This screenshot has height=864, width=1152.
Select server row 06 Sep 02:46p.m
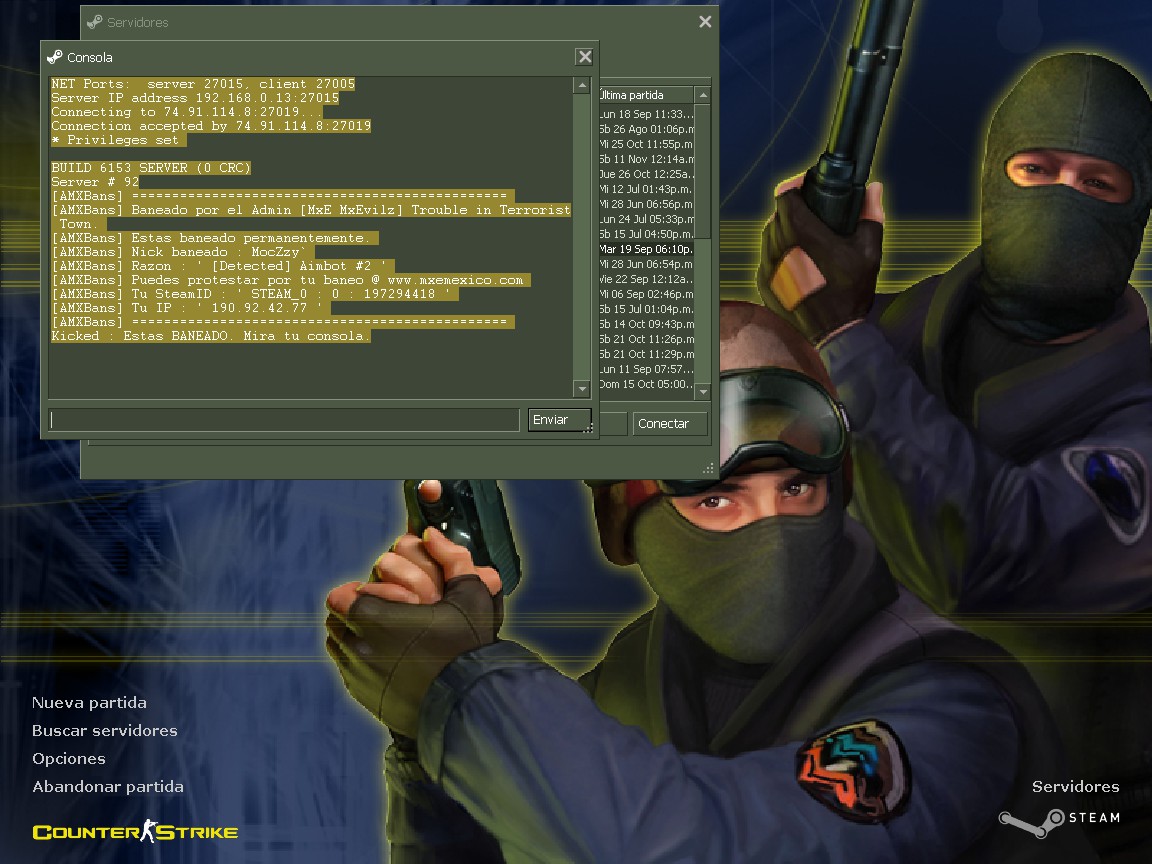[646, 294]
